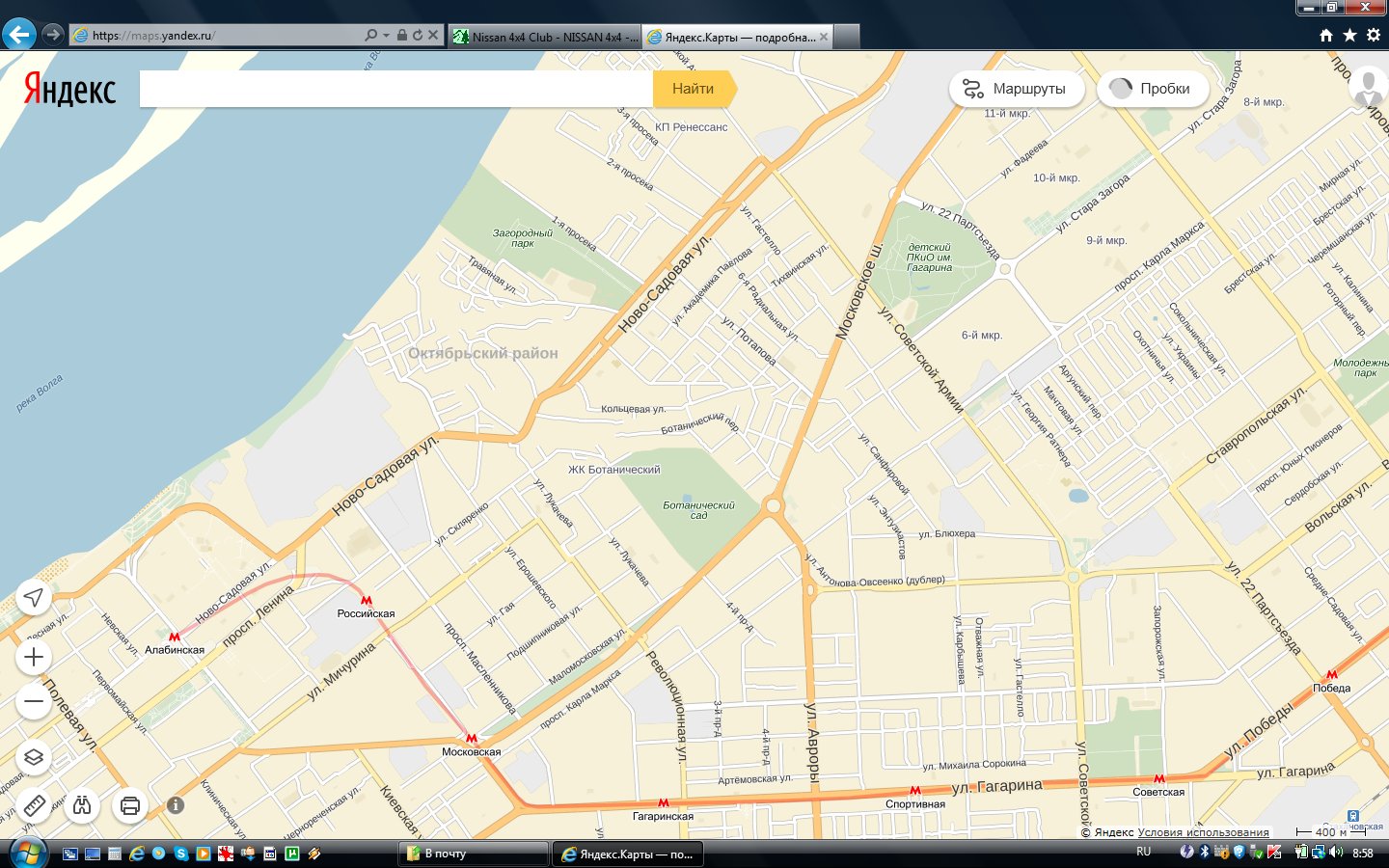Launch Skype from quick launch bar
This screenshot has width=1389, height=868.
[x=180, y=854]
